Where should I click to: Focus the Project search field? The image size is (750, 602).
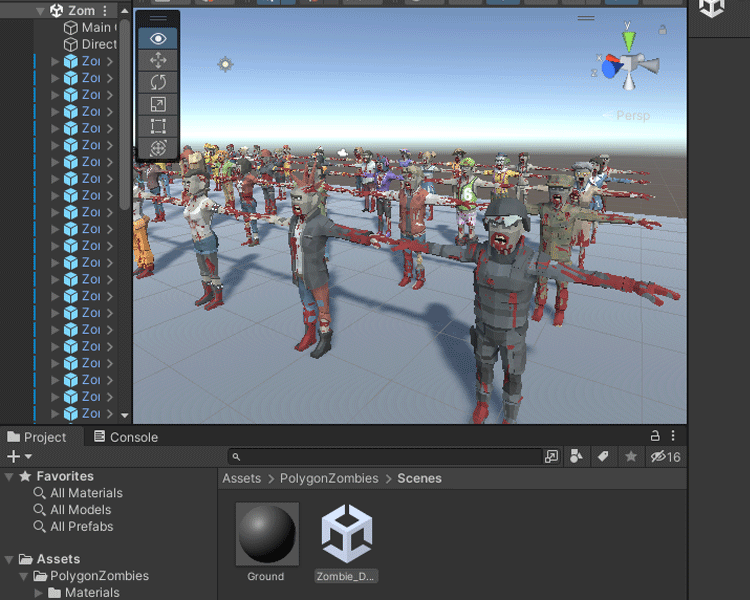coord(385,457)
